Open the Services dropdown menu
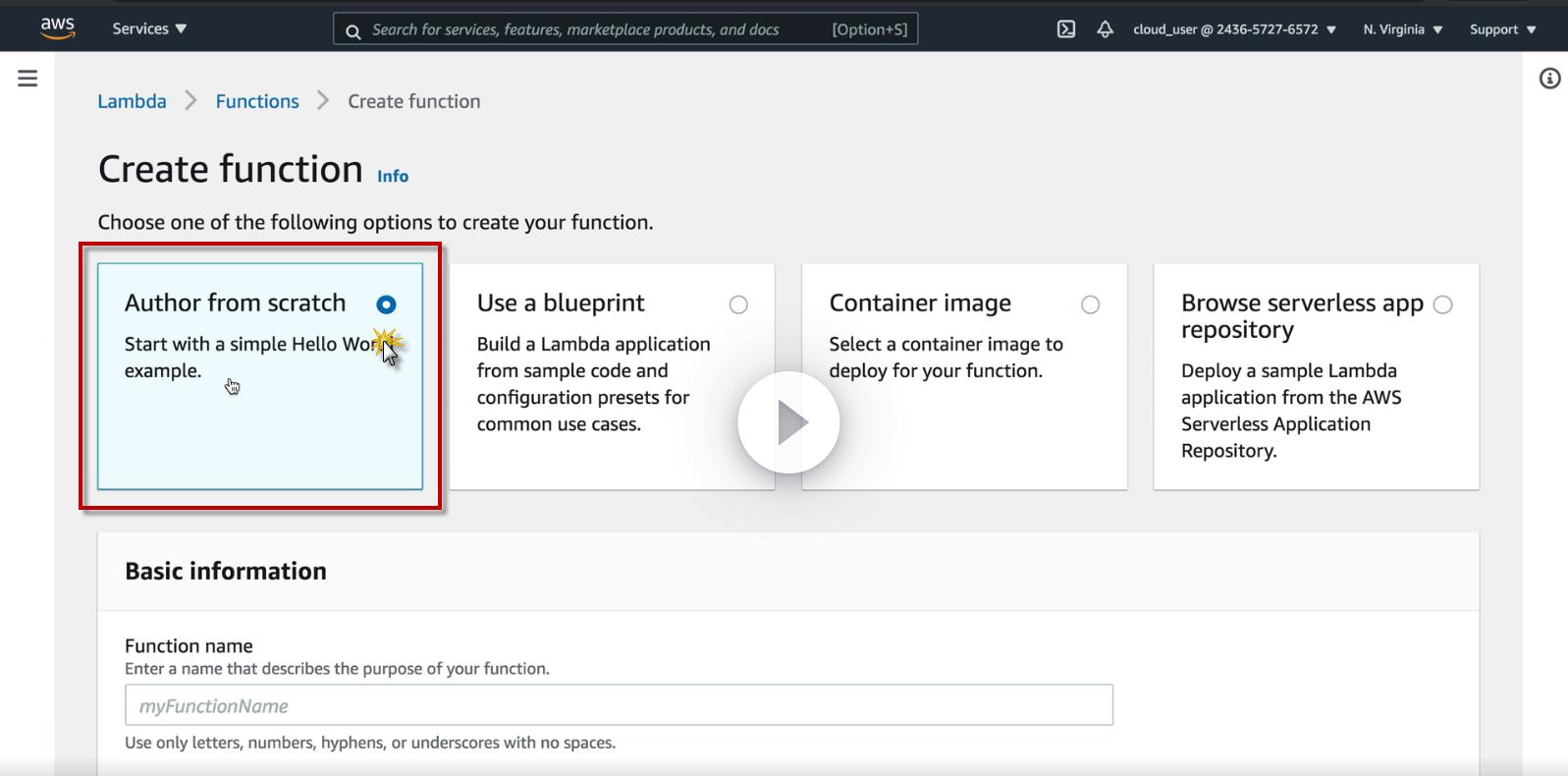This screenshot has width=1568, height=776. click(149, 28)
